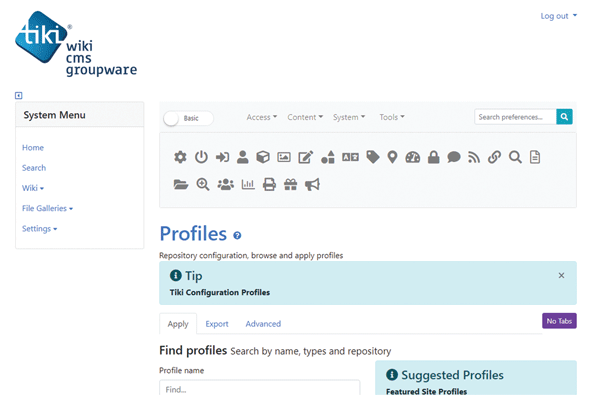Viewport: 600px width, 400px height.
Task: Open the login arrow admin icon
Action: tap(222, 157)
